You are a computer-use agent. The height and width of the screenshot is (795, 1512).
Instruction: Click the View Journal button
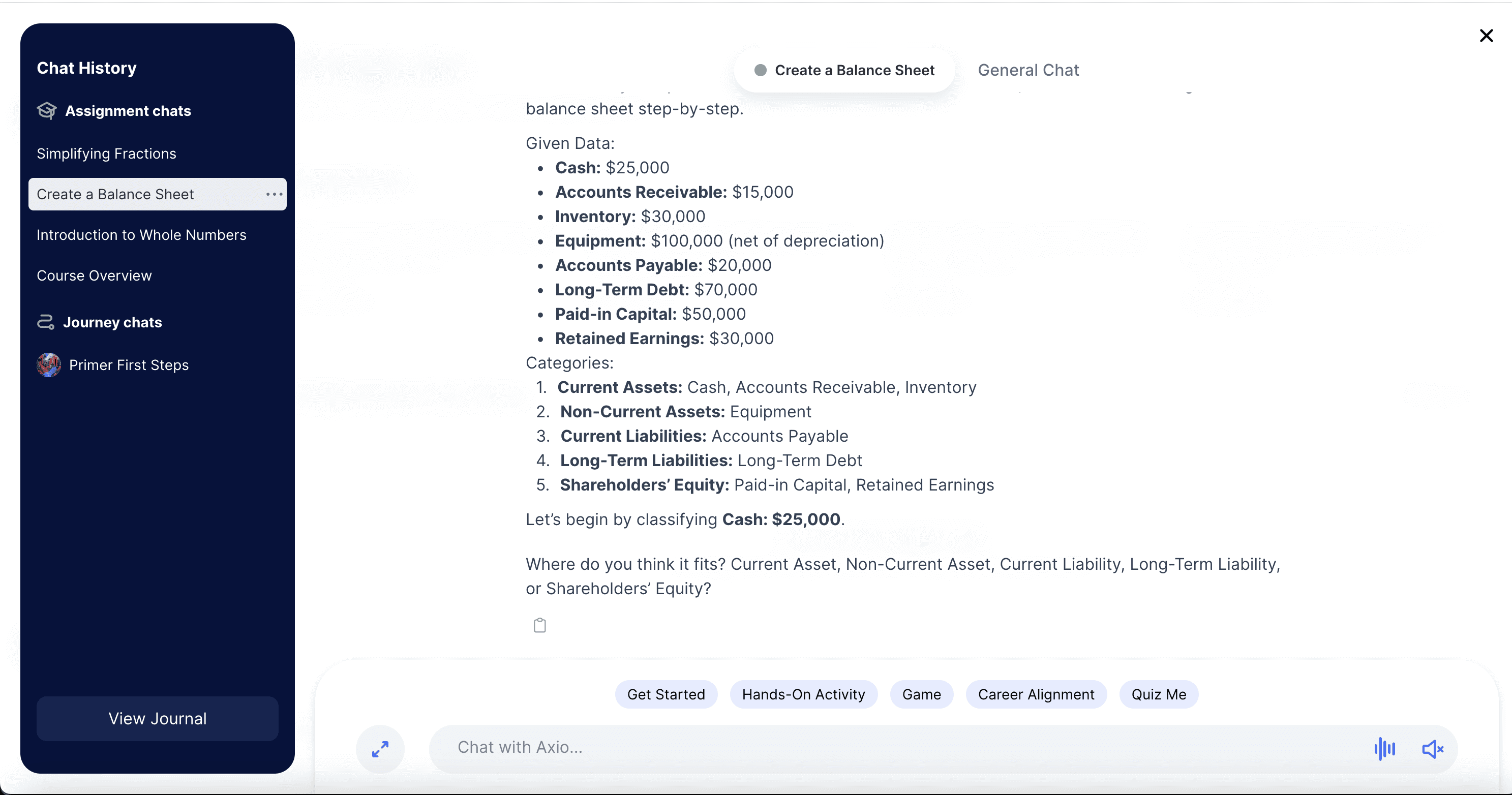pos(157,719)
